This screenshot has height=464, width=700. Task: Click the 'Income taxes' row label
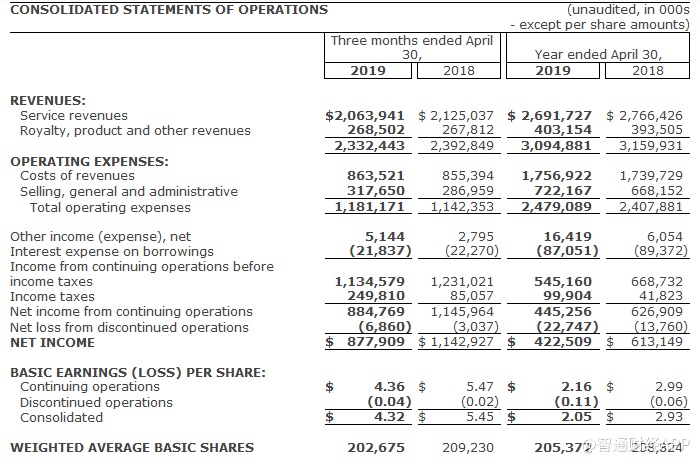pos(52,297)
